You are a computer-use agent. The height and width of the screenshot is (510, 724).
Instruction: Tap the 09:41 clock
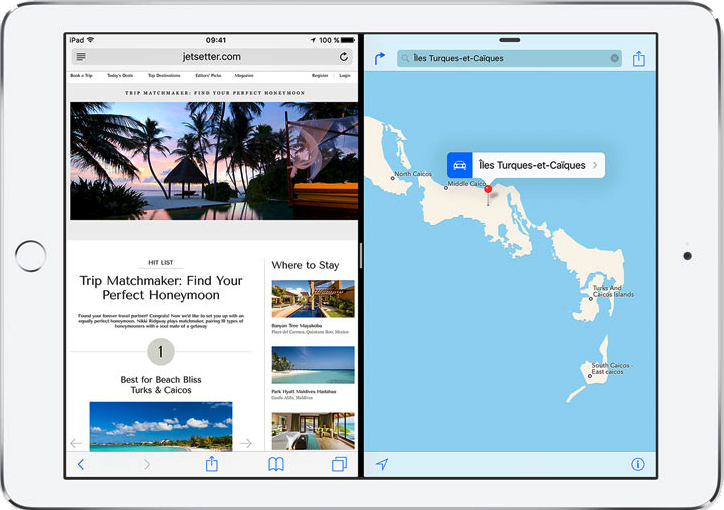[216, 40]
